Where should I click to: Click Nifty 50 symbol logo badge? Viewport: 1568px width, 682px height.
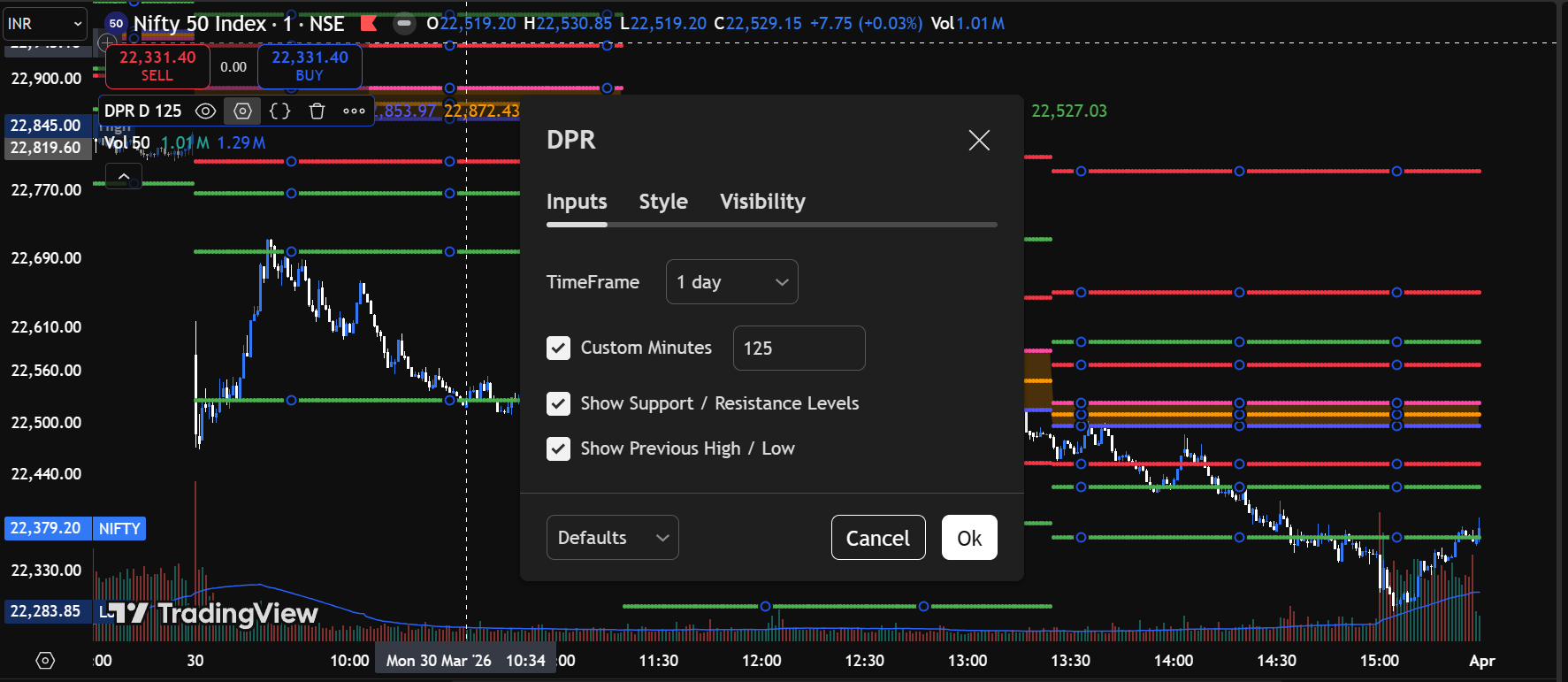pos(116,24)
